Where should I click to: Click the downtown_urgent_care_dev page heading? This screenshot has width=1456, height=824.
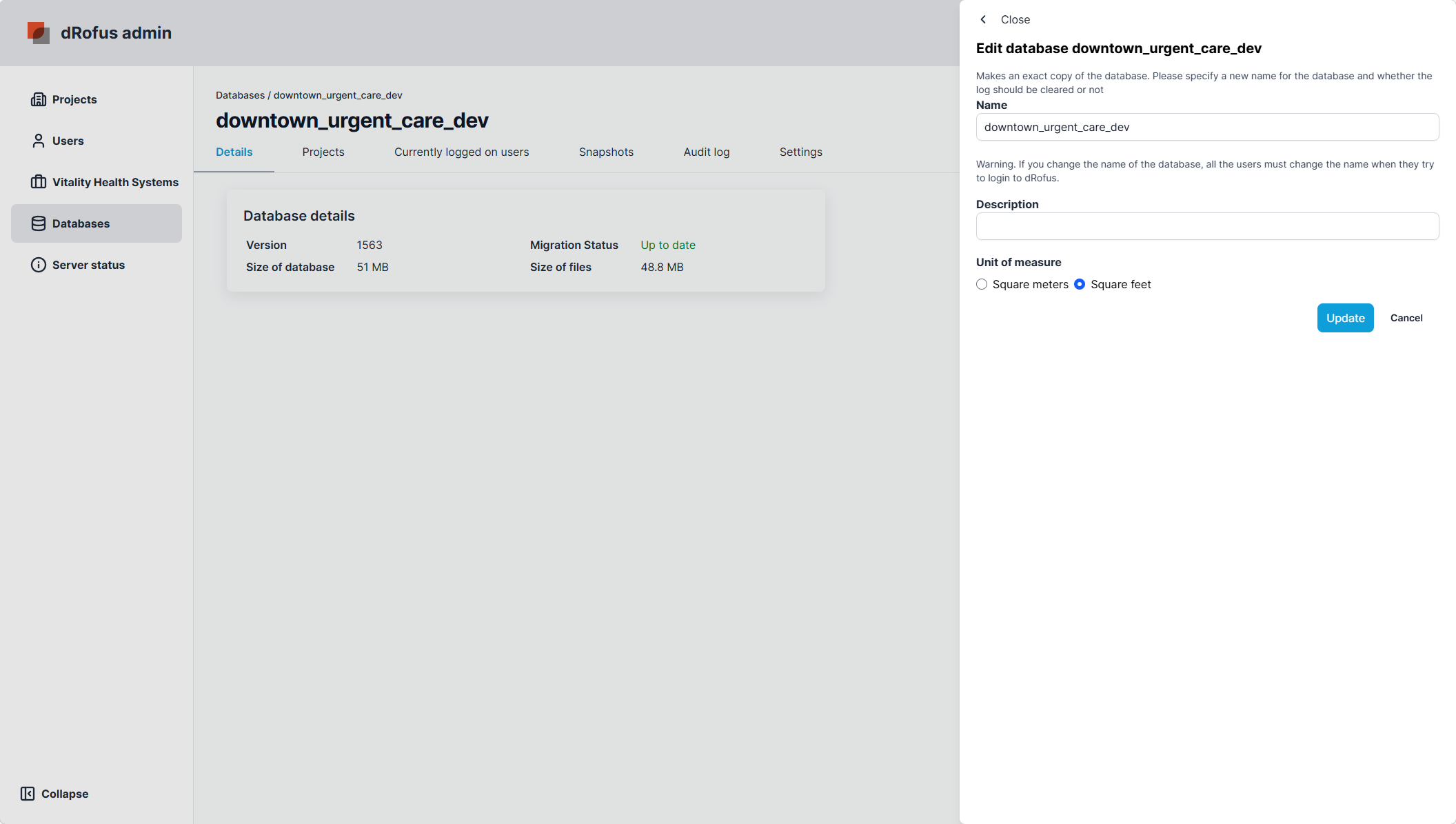coord(352,121)
